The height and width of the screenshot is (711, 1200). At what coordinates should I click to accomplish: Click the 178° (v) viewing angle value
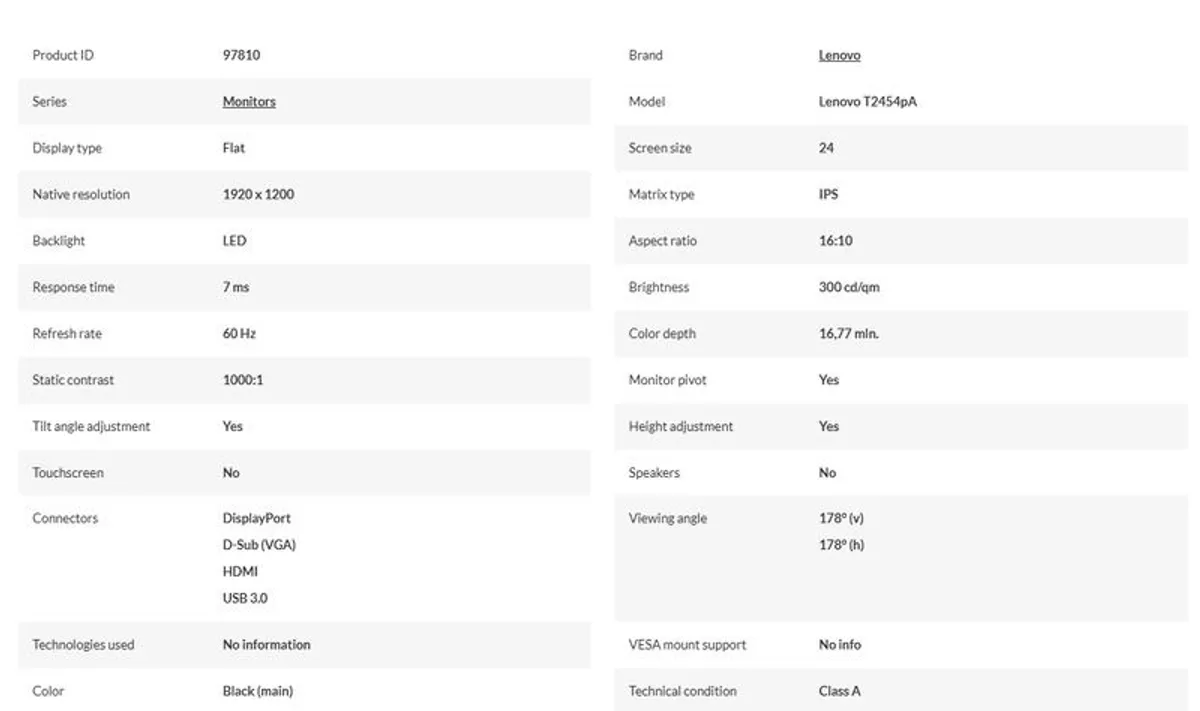841,519
